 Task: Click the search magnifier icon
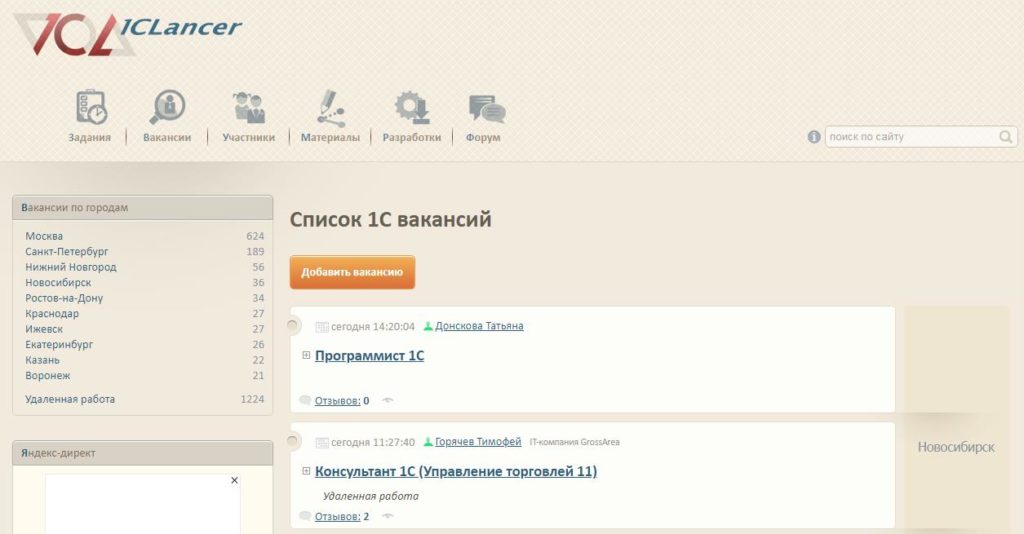tap(1006, 136)
